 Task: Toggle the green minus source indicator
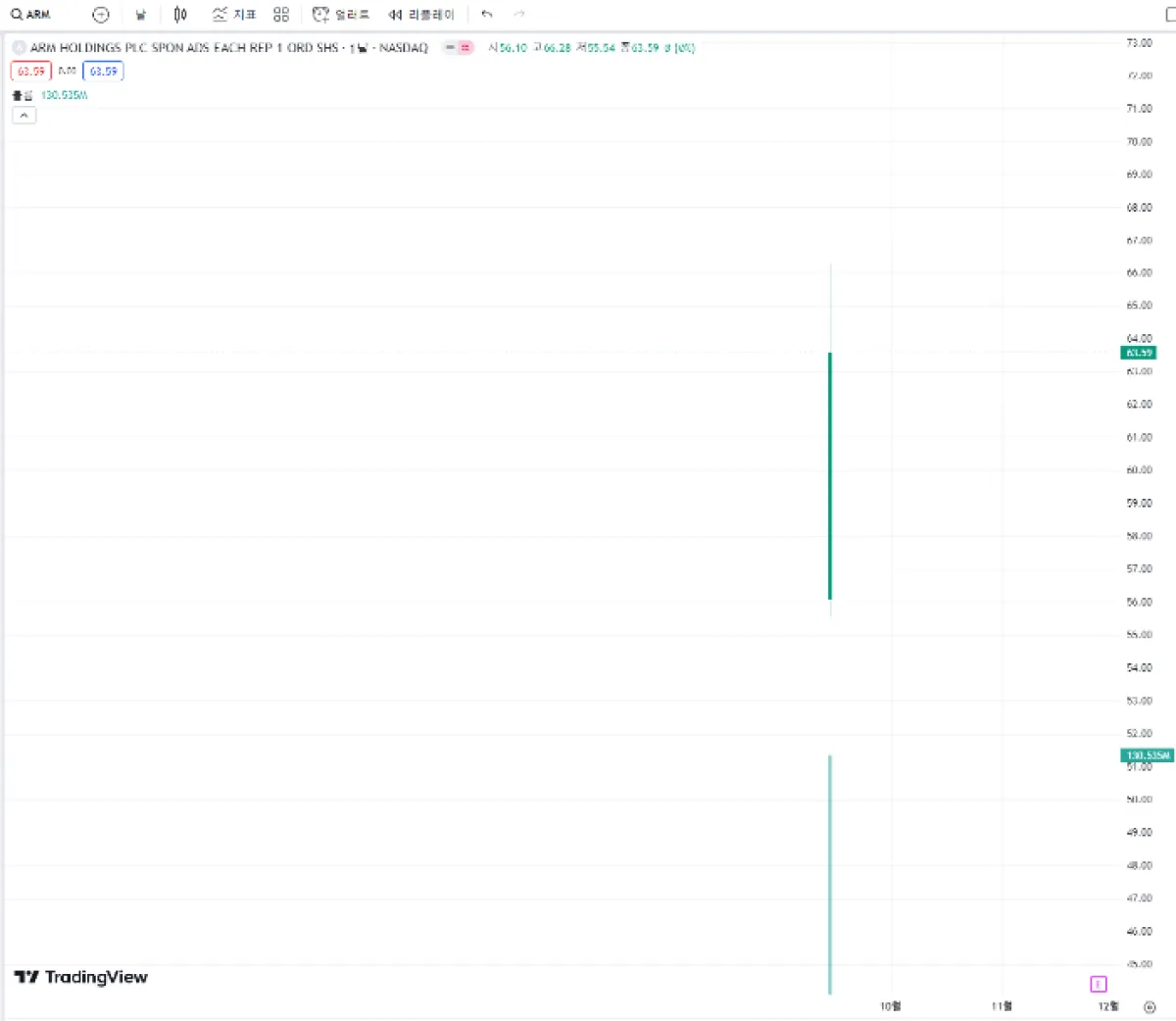click(x=449, y=47)
